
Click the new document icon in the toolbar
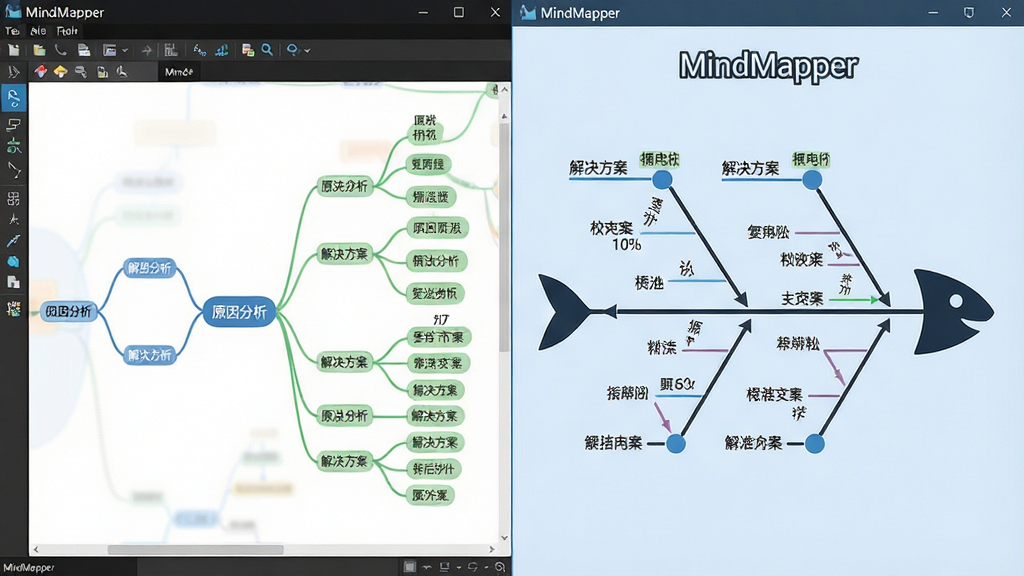pos(14,50)
